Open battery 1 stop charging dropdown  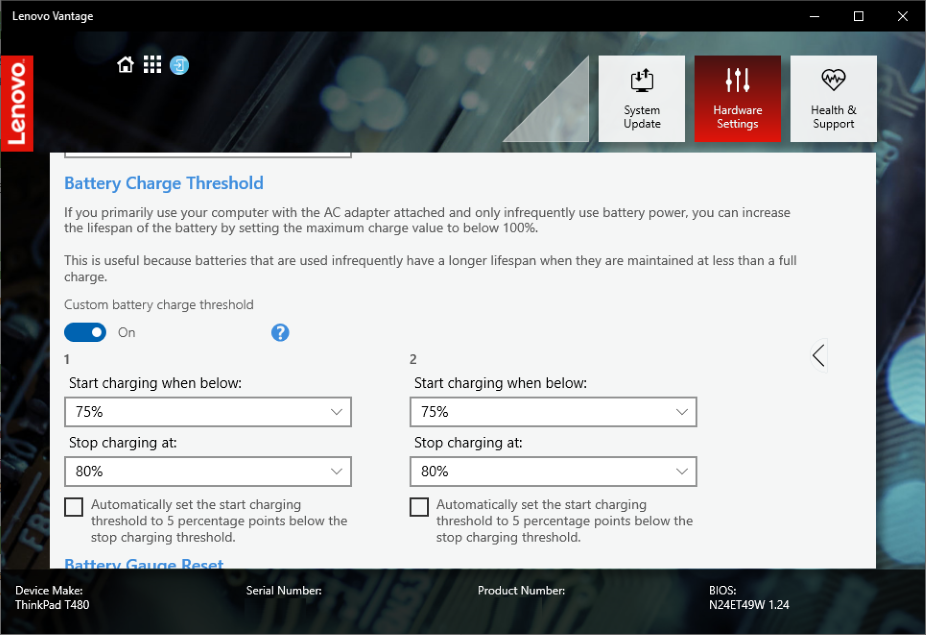(208, 471)
